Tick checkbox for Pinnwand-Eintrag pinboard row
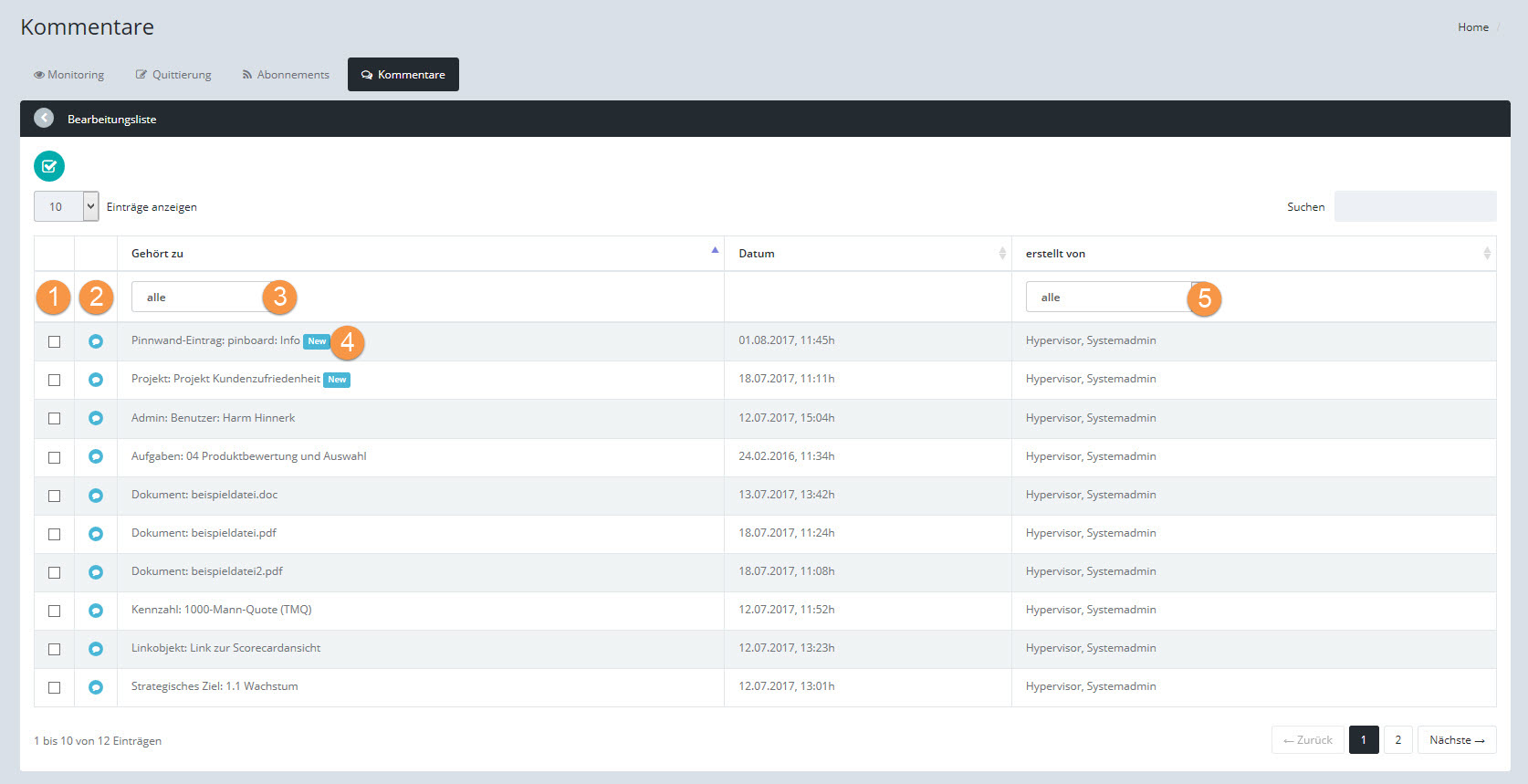 pyautogui.click(x=55, y=341)
